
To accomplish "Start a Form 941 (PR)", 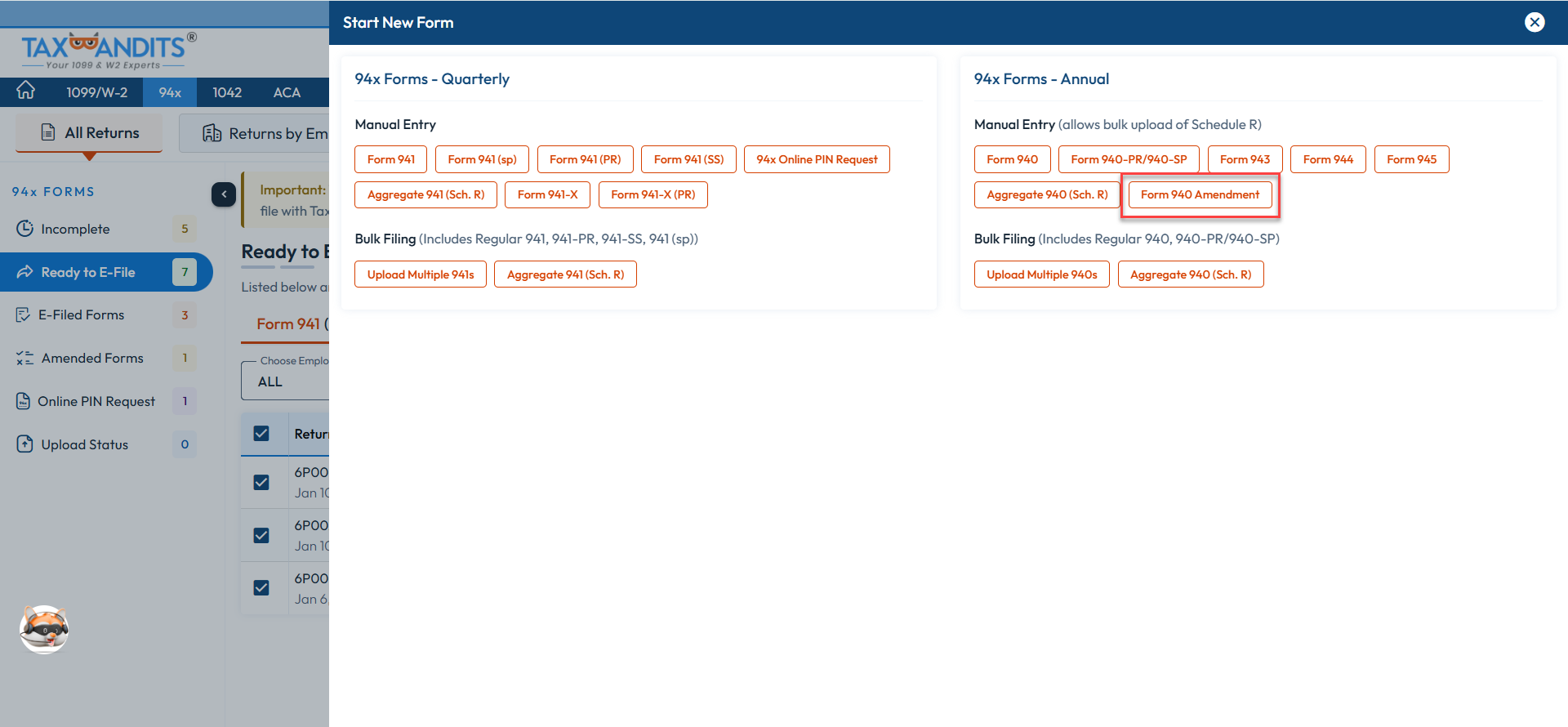I will point(585,159).
